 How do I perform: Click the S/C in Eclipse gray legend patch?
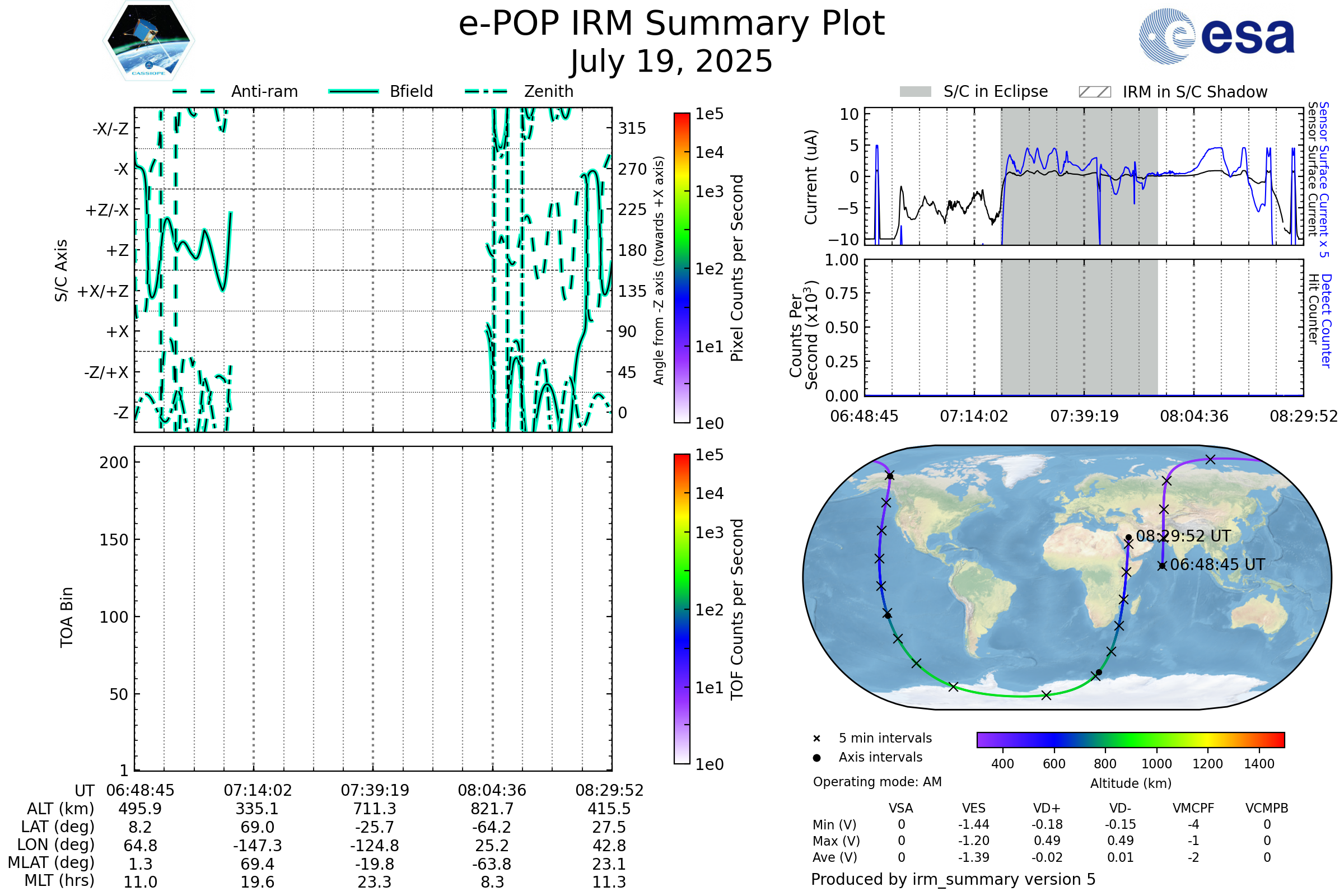(915, 92)
